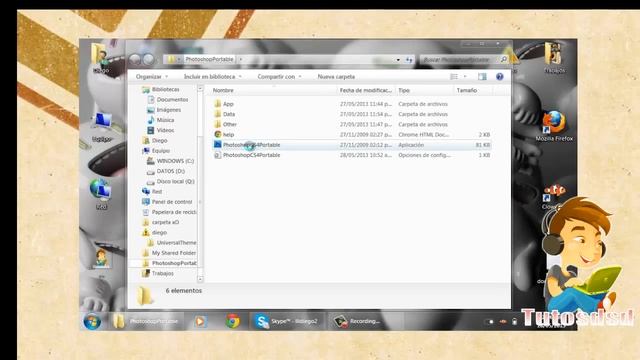Viewport: 640px width, 360px height.
Task: Open the WINDOWS (C:) drive
Action: point(171,161)
